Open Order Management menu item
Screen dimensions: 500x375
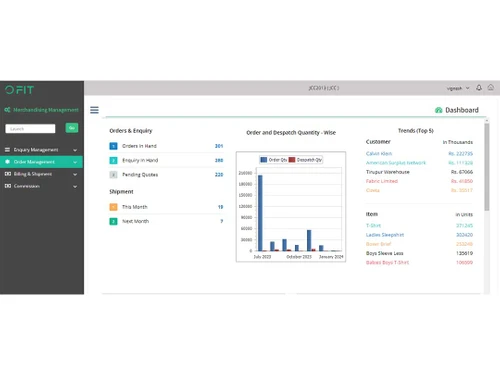(x=41, y=162)
